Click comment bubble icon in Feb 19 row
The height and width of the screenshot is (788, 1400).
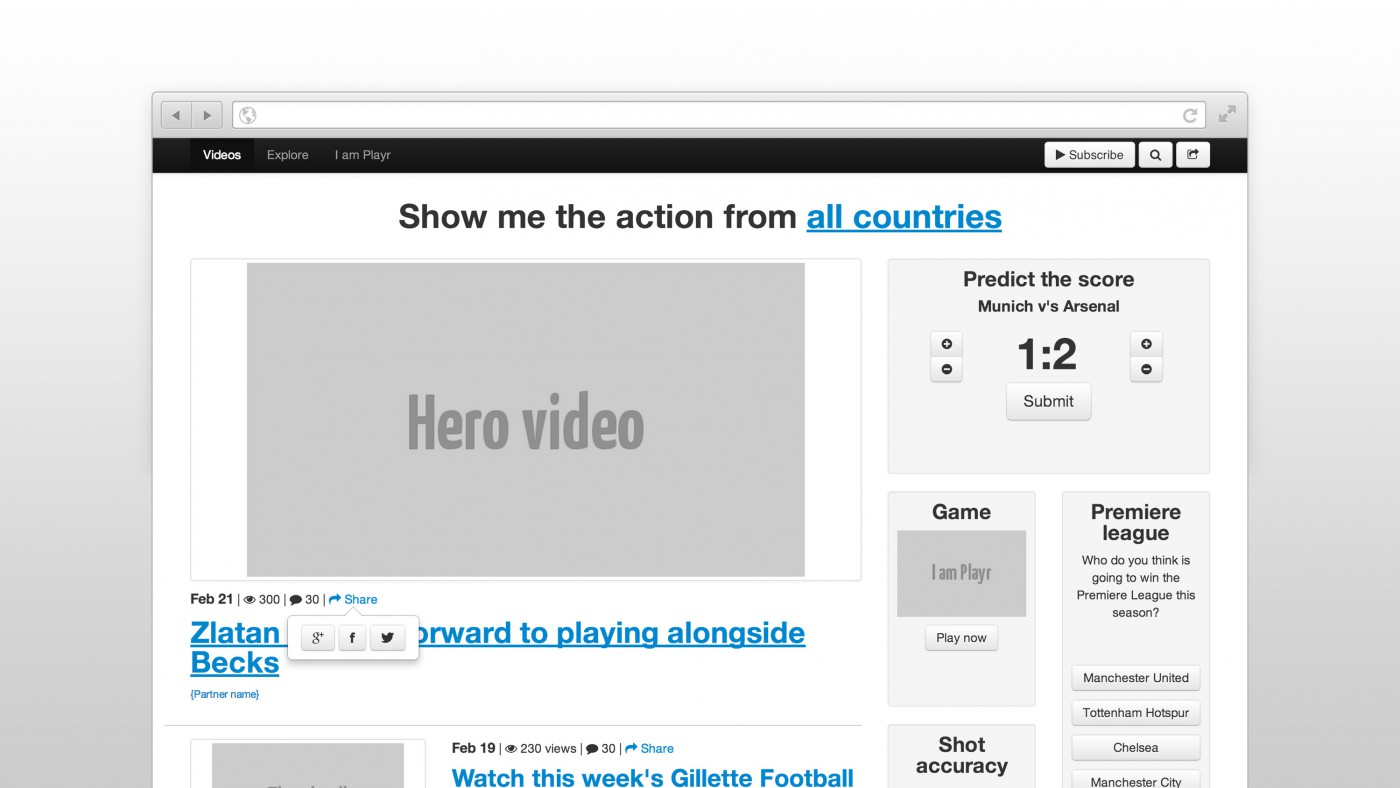pos(592,749)
